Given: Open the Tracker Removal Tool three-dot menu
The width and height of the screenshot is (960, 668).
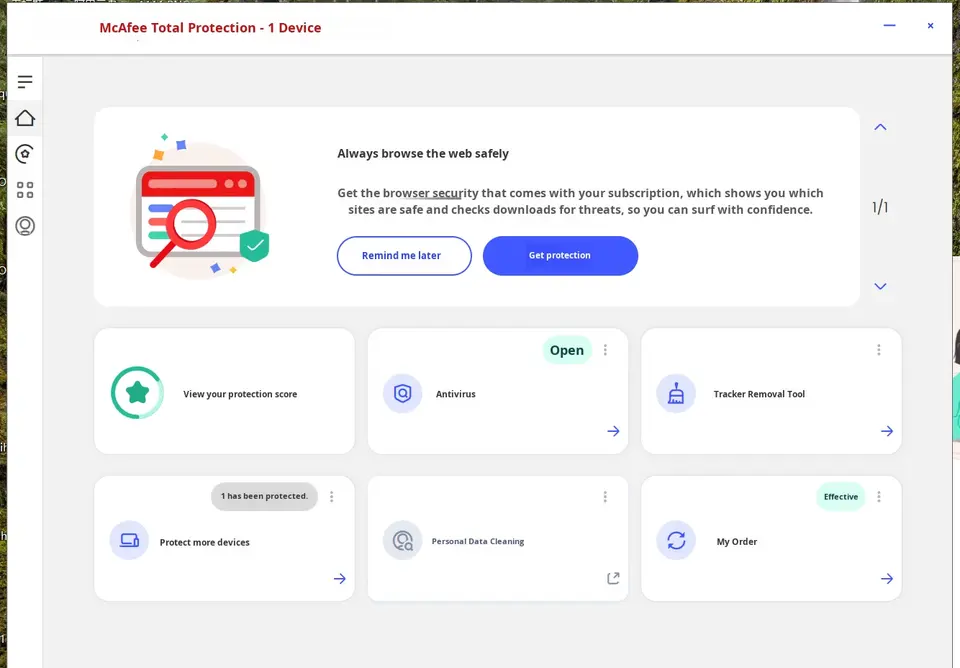Looking at the screenshot, I should click(879, 350).
